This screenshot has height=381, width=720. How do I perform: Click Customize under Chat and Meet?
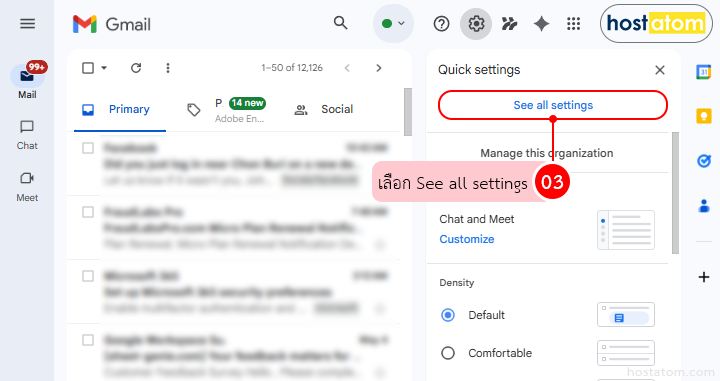click(x=467, y=239)
